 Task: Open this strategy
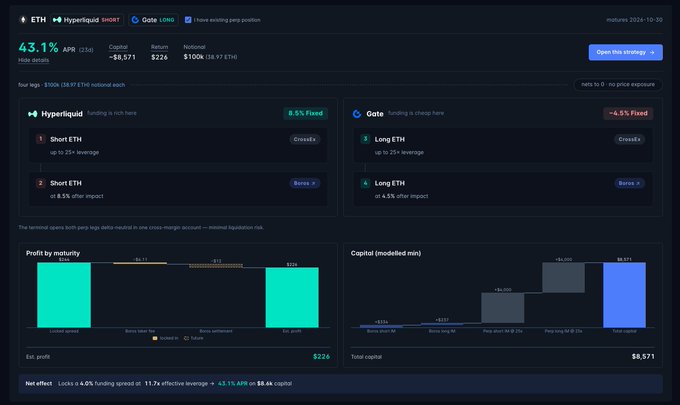click(x=625, y=52)
